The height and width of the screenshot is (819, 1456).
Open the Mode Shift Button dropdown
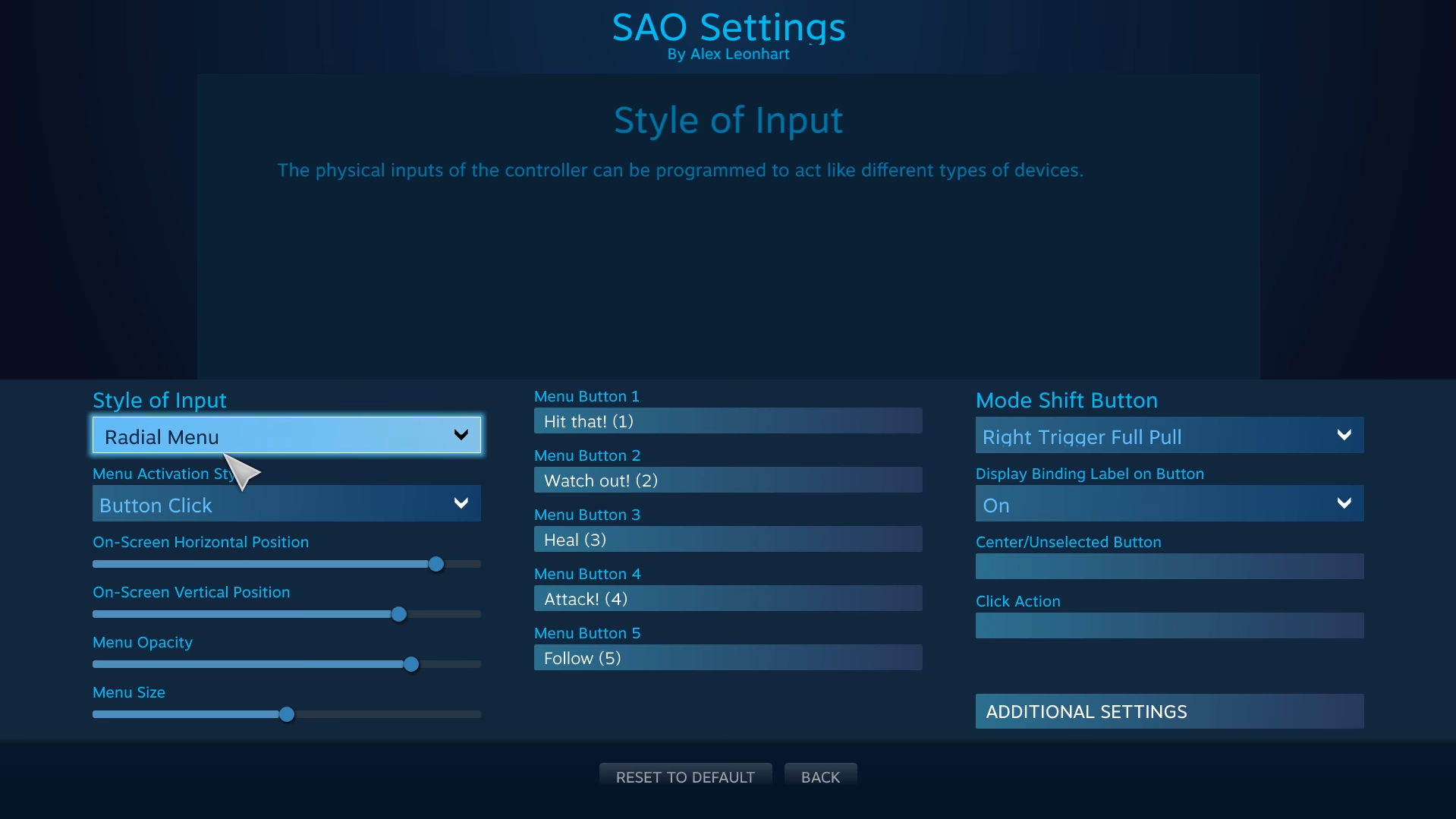(1168, 436)
